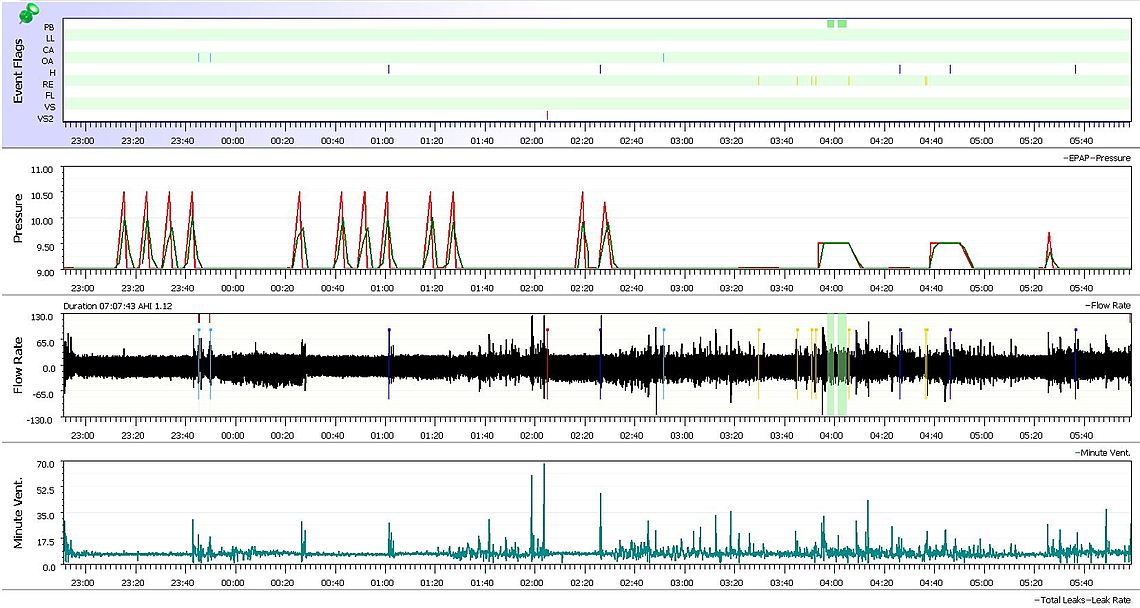
Task: Click the yellow RE flag marker near 03:30
Action: tap(758, 81)
